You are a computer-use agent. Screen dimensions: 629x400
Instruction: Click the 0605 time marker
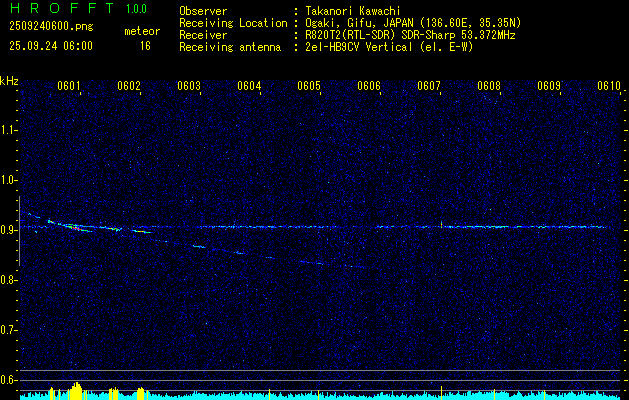point(309,86)
